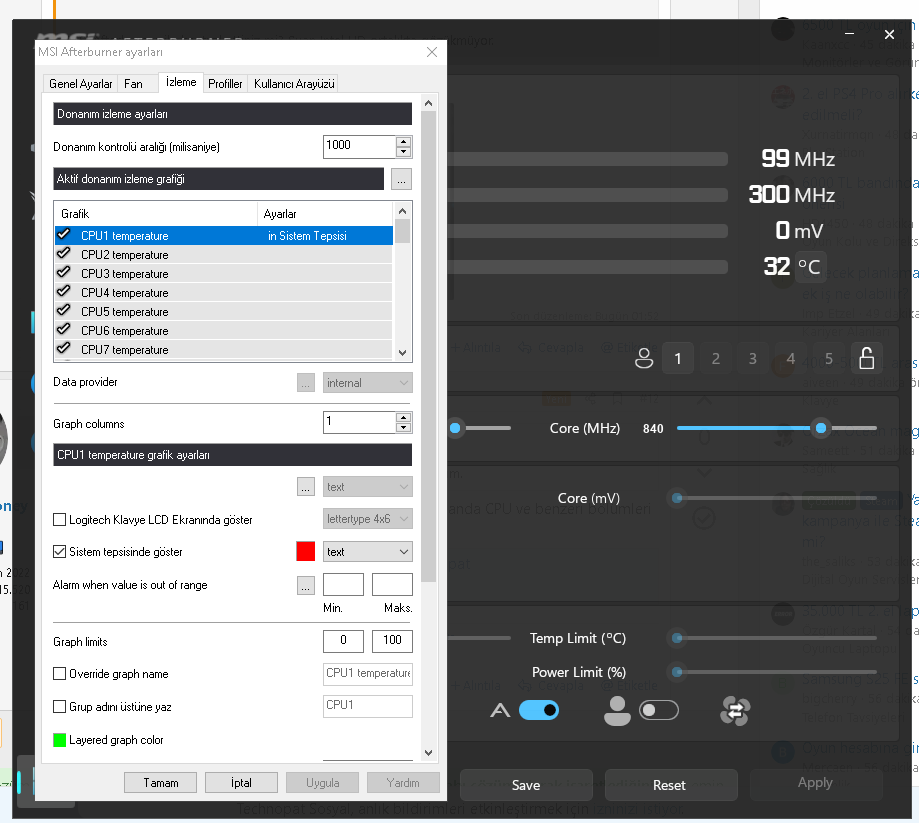Open the '...' button beside the top text dropdown
Screen dimensions: 919x823
click(x=306, y=487)
